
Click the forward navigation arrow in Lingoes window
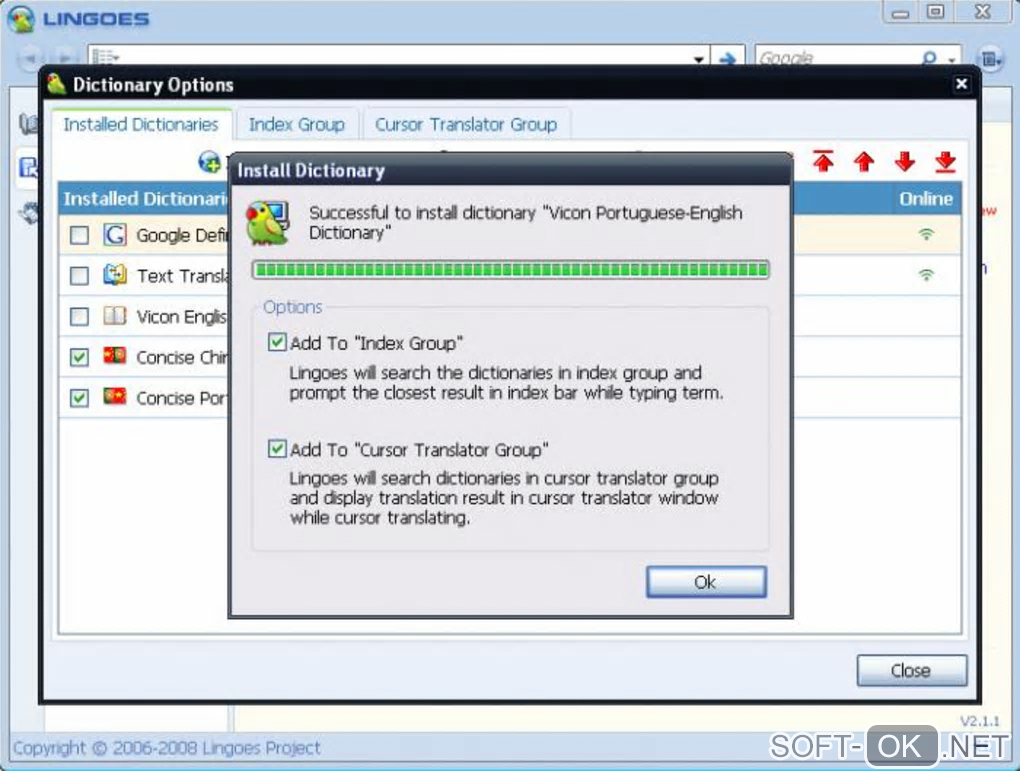(64, 59)
